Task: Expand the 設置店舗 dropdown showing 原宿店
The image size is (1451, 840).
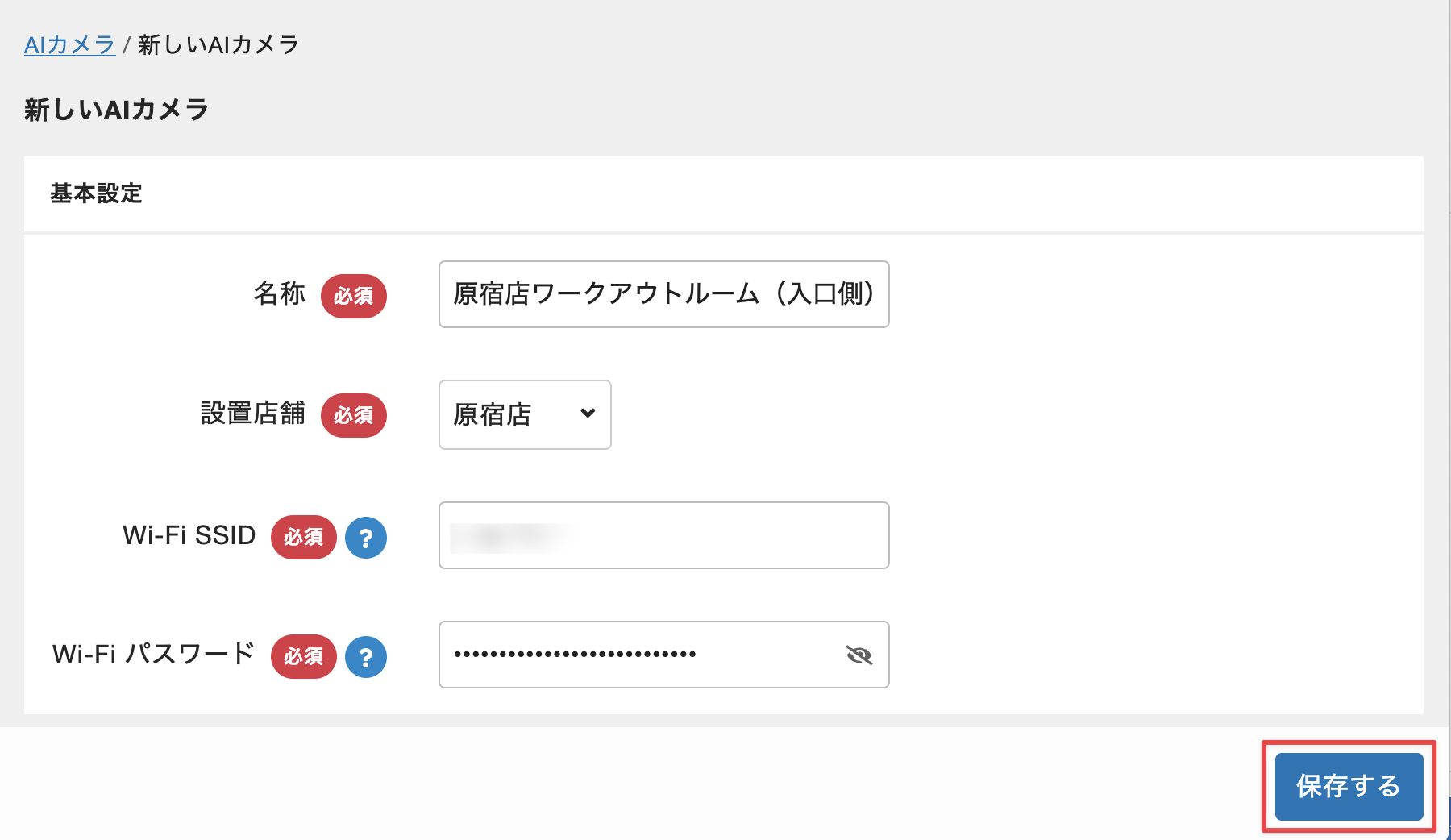Action: pyautogui.click(x=525, y=414)
